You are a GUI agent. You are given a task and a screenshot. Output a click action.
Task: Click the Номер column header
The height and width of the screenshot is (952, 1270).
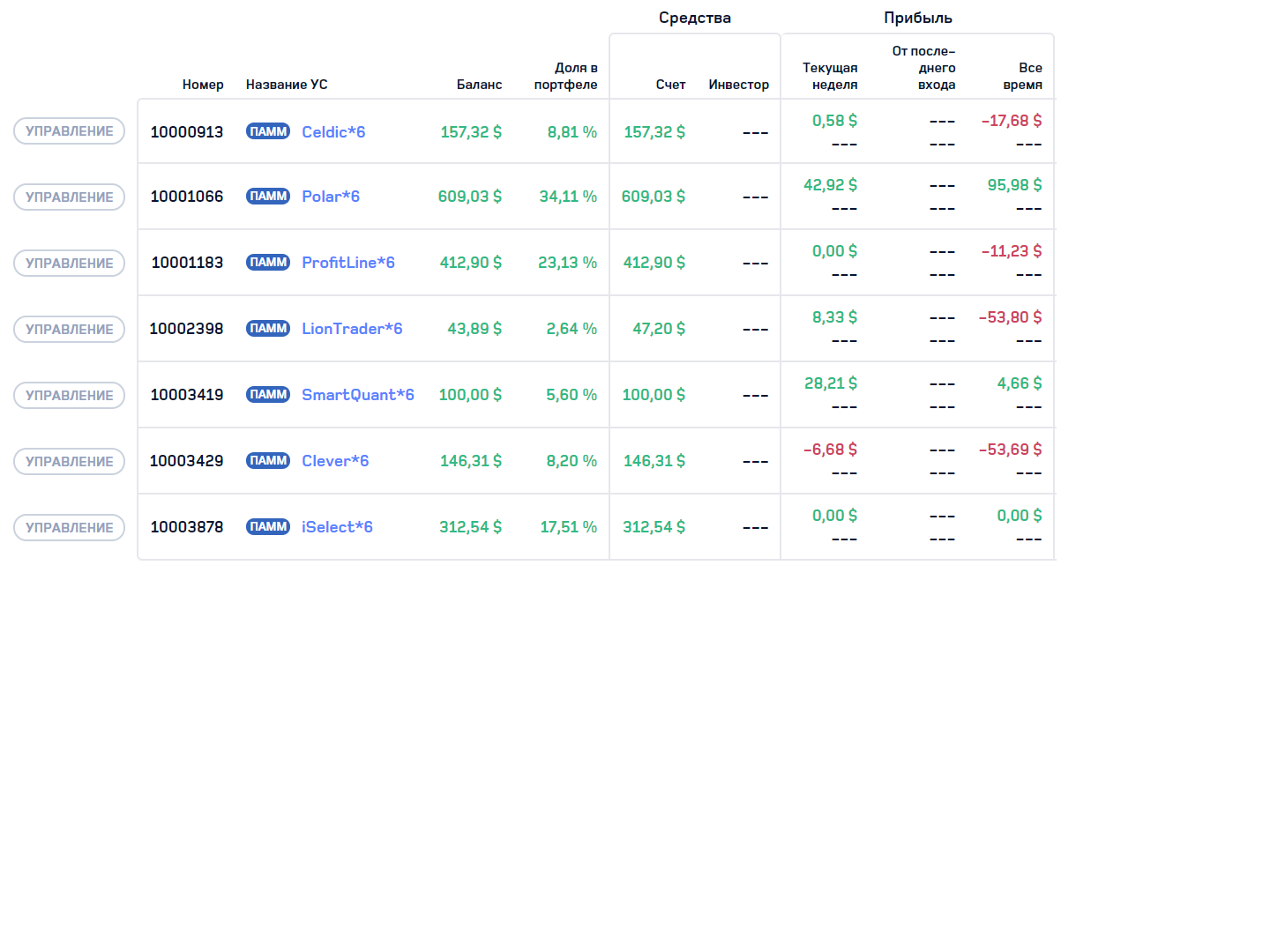click(203, 85)
